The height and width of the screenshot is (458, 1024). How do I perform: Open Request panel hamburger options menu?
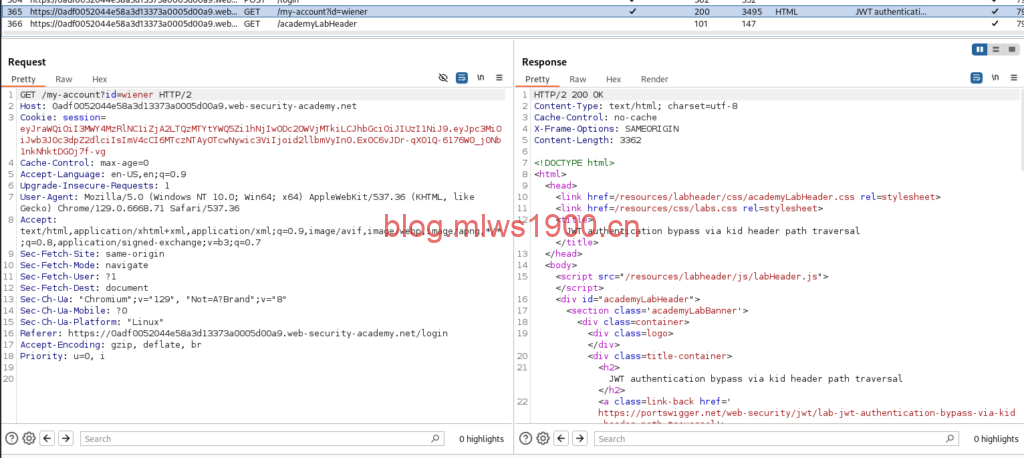point(500,77)
